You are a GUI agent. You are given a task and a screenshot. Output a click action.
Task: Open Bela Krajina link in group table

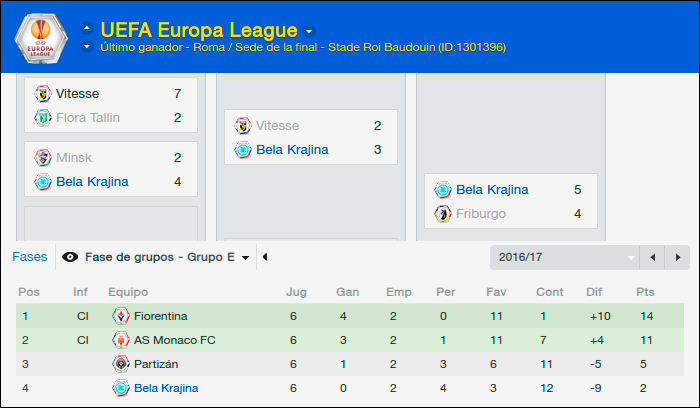click(x=166, y=388)
